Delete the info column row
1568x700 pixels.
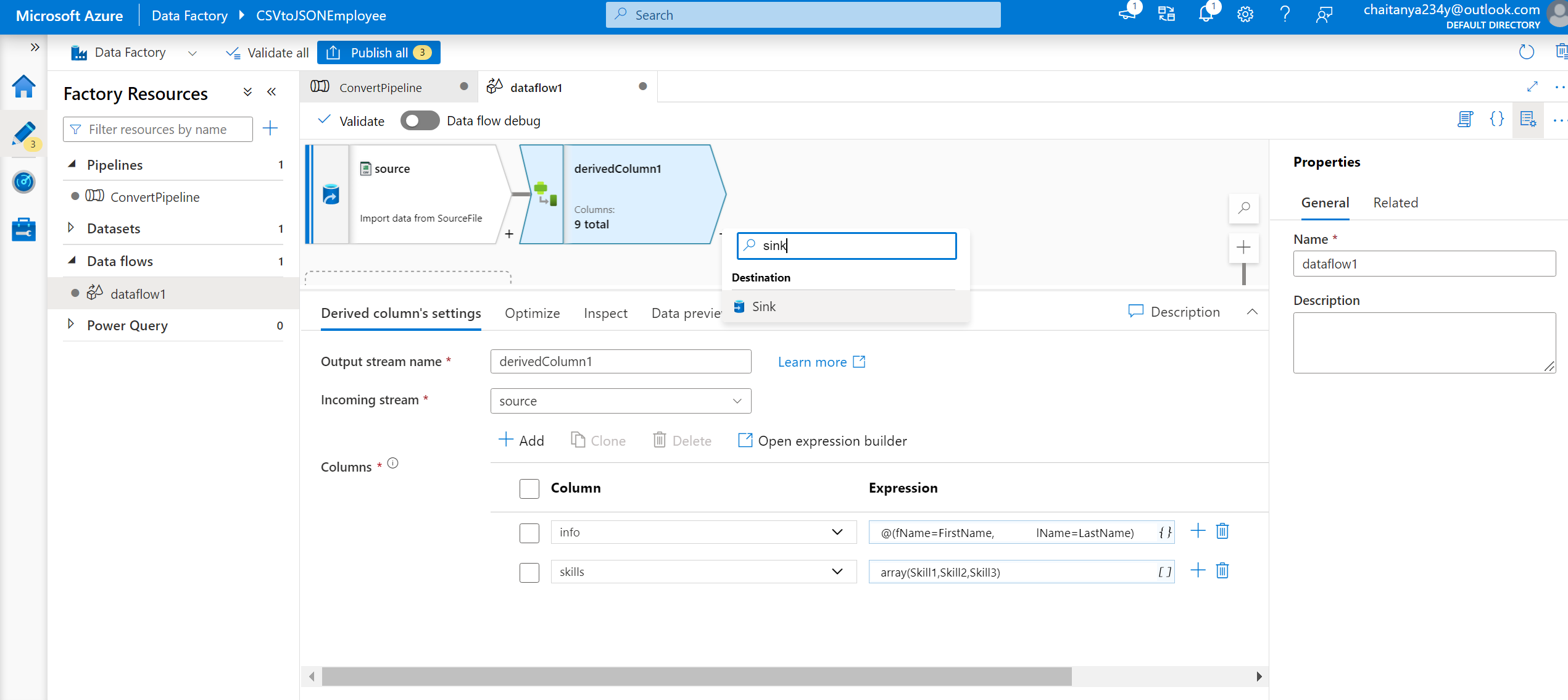click(1222, 531)
